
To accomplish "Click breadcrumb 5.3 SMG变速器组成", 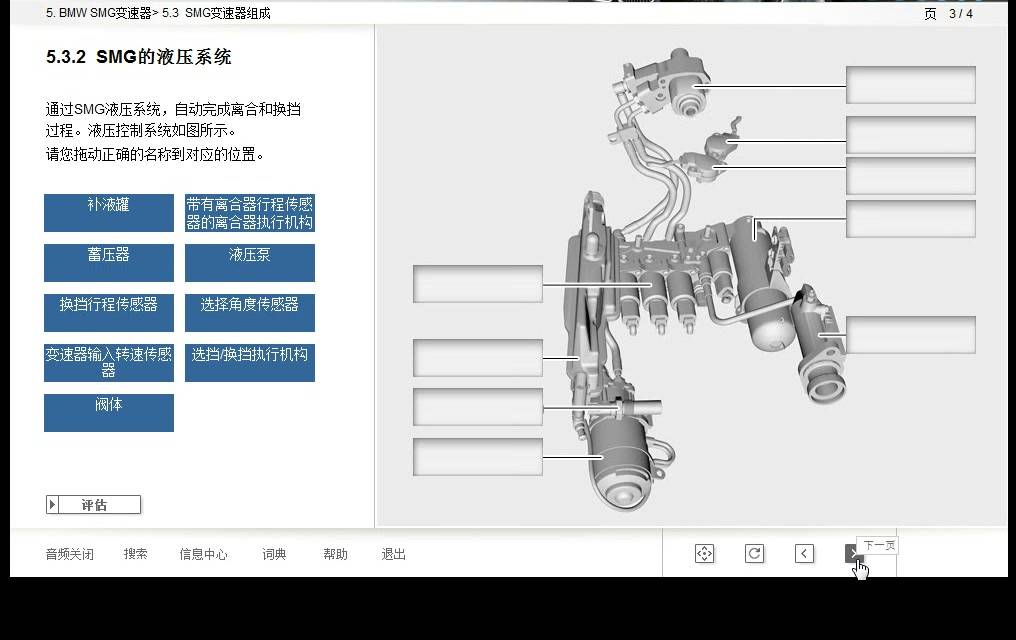I will (216, 13).
